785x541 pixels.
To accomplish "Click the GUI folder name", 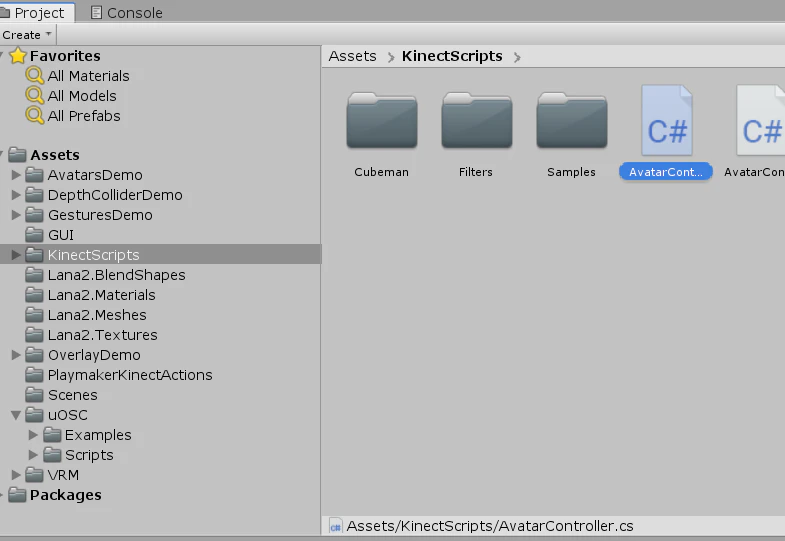I will (x=61, y=235).
